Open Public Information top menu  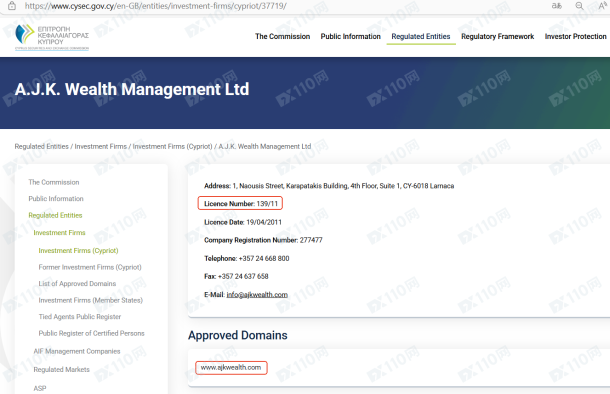(x=351, y=36)
